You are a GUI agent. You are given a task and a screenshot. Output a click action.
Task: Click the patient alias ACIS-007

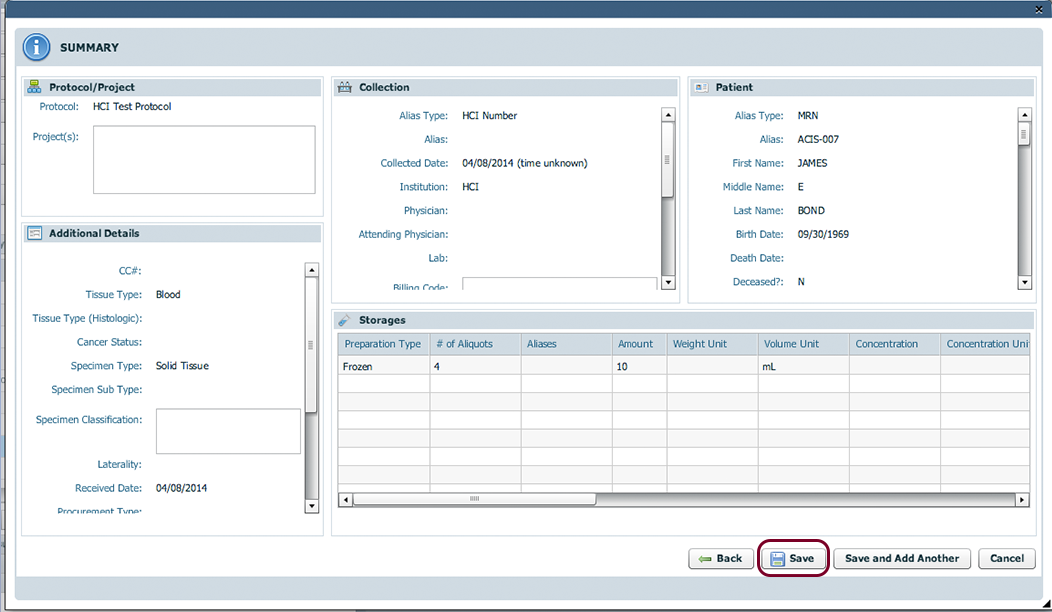point(818,140)
